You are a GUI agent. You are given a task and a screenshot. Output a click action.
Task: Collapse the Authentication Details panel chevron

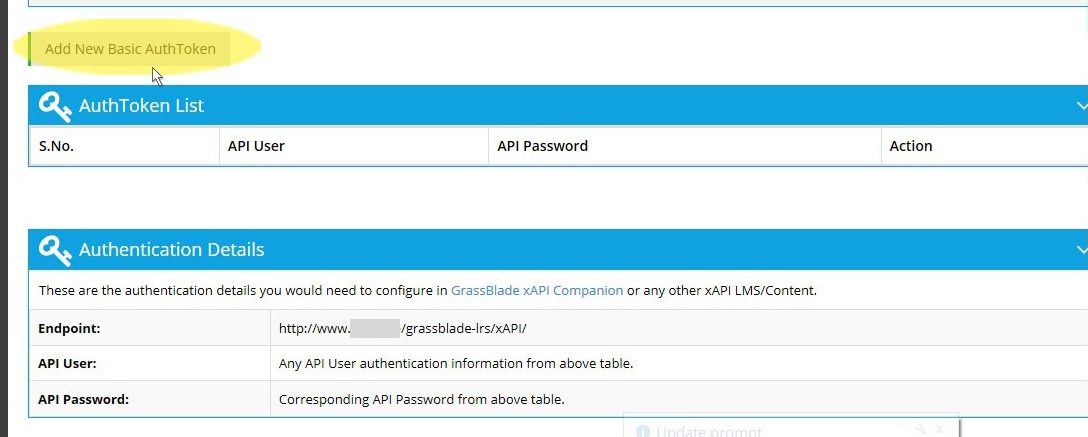pos(1082,250)
